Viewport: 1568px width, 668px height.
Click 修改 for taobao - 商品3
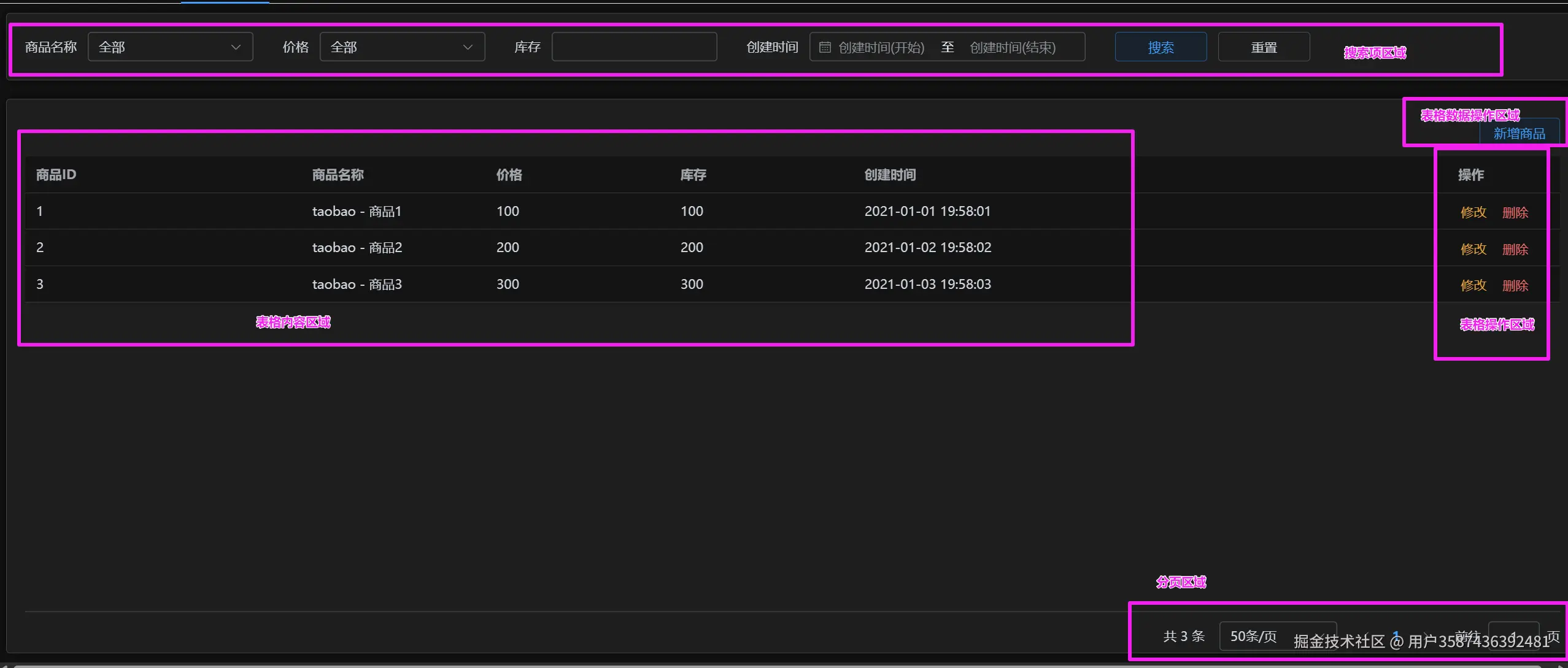1473,285
